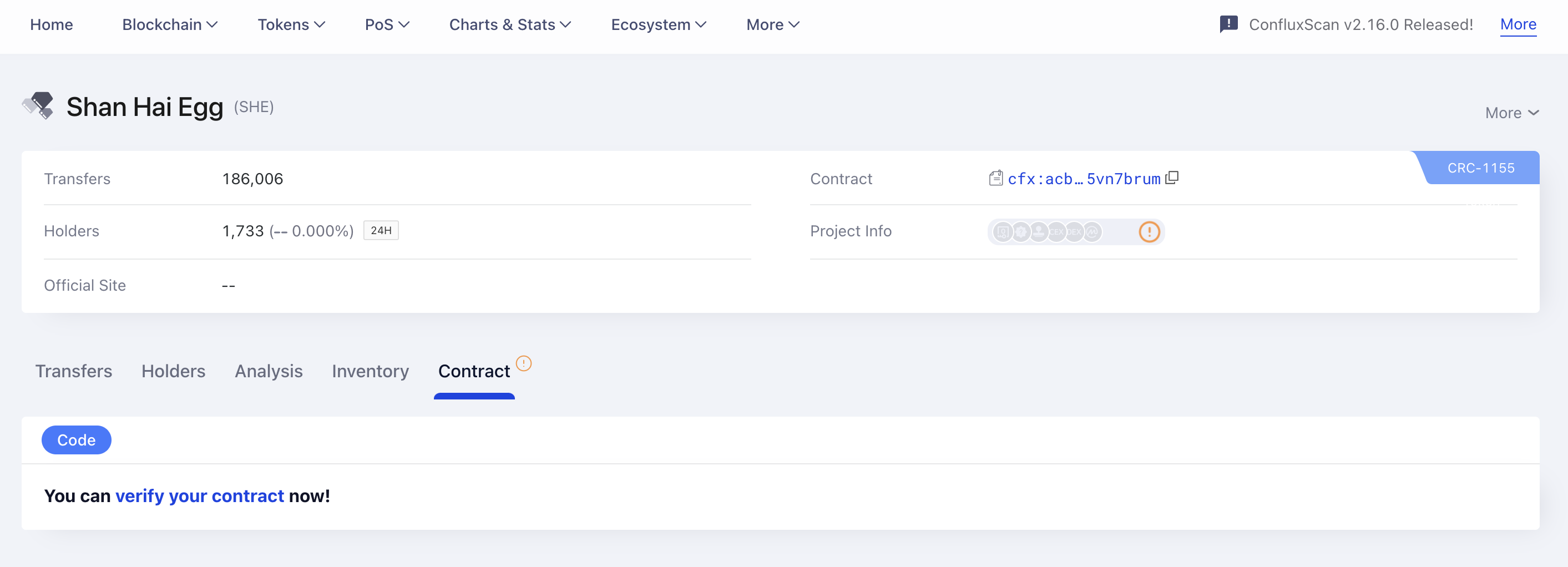Viewport: 1568px width, 567px height.
Task: Click the CEX badge in Project Info
Action: click(1056, 232)
